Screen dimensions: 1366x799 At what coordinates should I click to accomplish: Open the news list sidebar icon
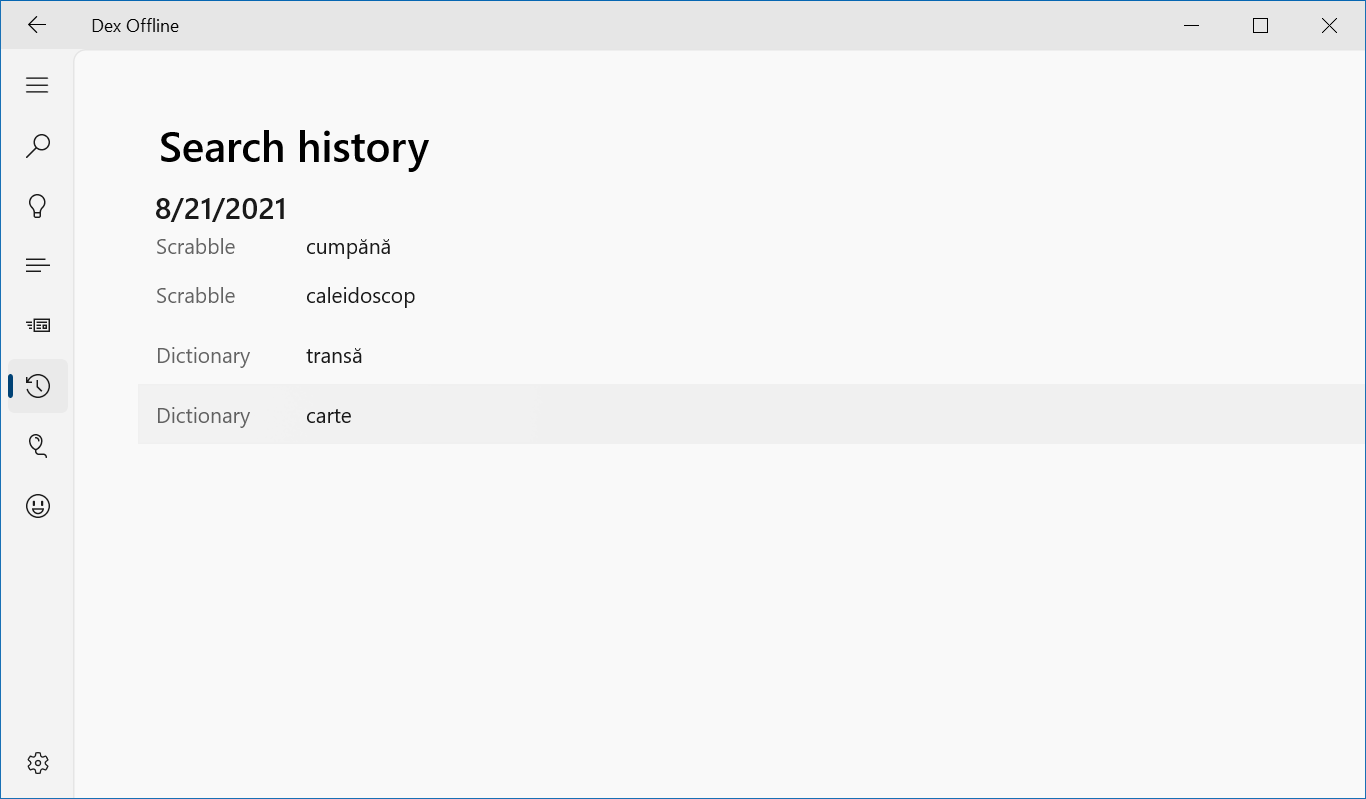pos(37,326)
